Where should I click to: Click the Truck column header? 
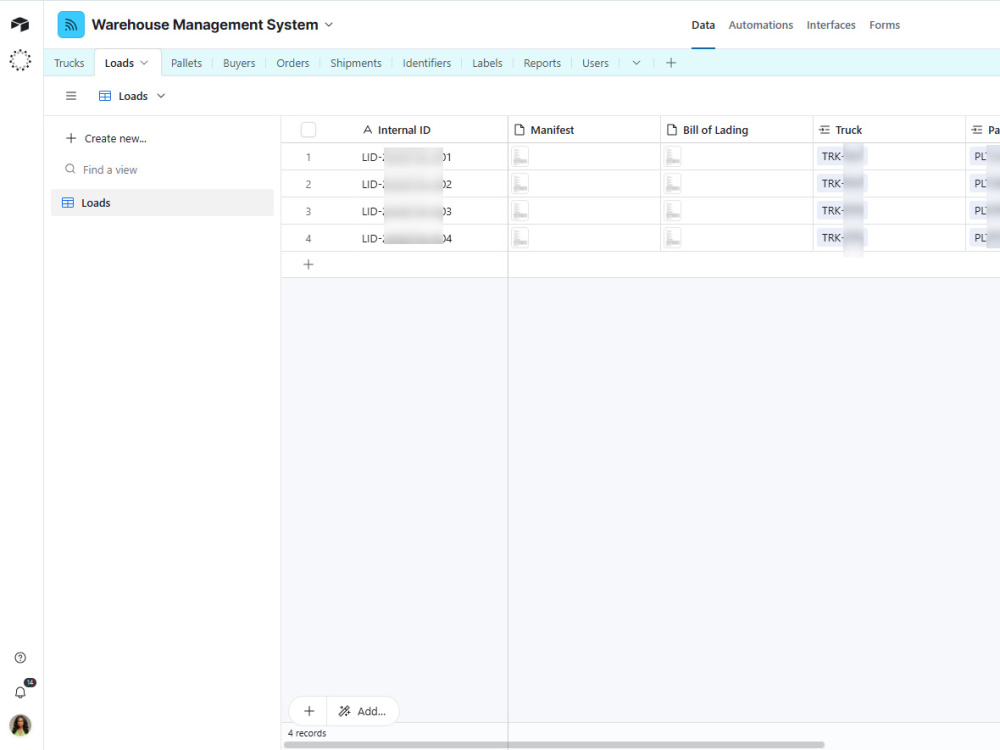pyautogui.click(x=889, y=129)
